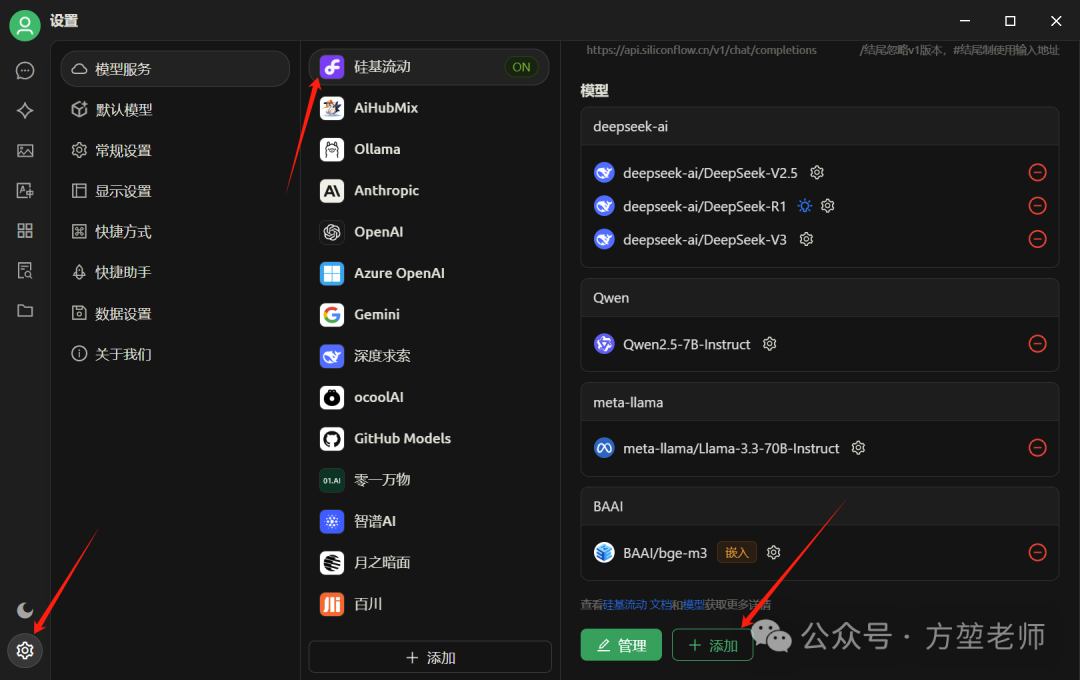Select the 深度求索 provider

click(429, 356)
